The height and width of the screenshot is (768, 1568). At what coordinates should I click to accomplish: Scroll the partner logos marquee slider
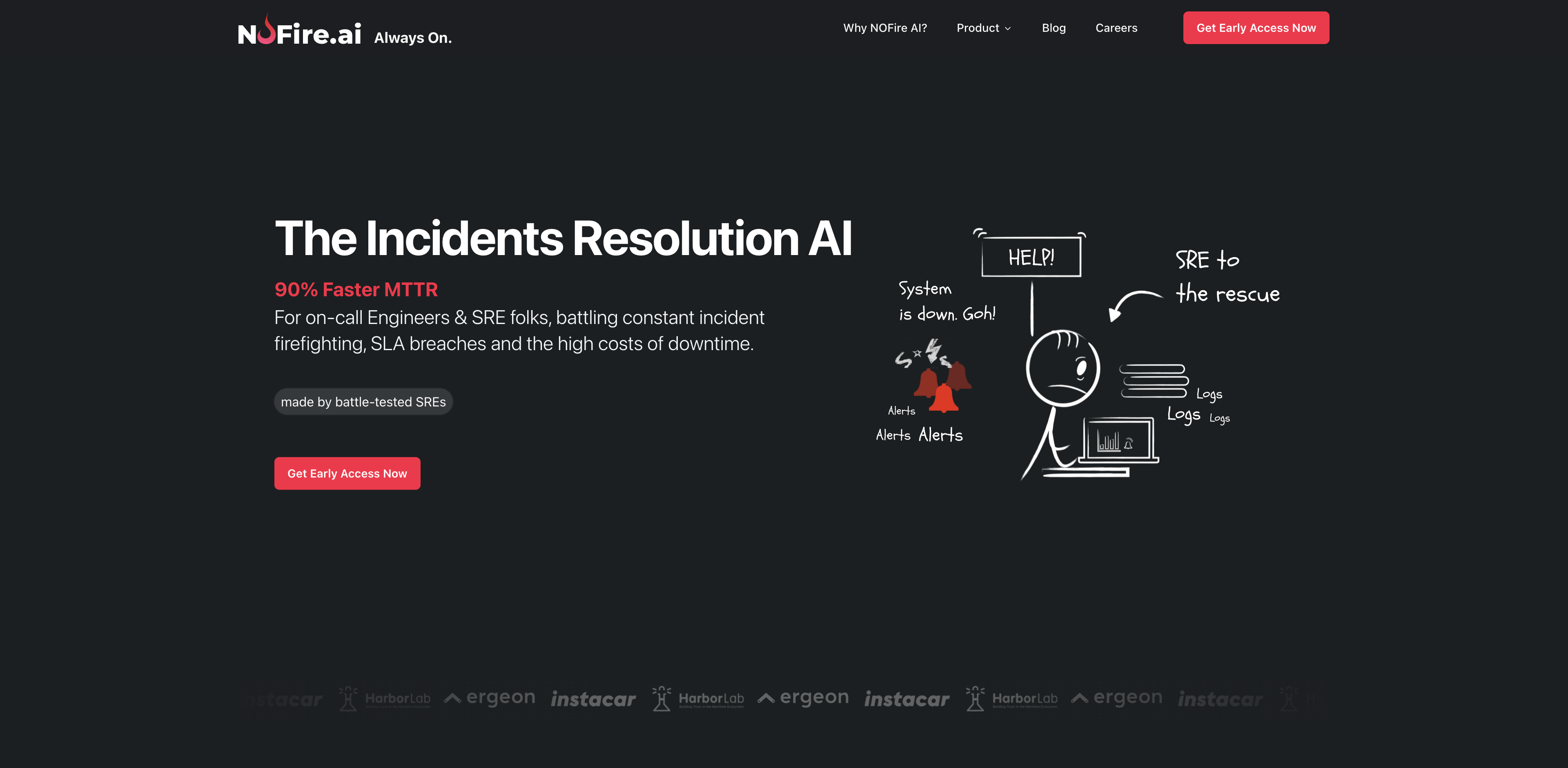click(784, 699)
